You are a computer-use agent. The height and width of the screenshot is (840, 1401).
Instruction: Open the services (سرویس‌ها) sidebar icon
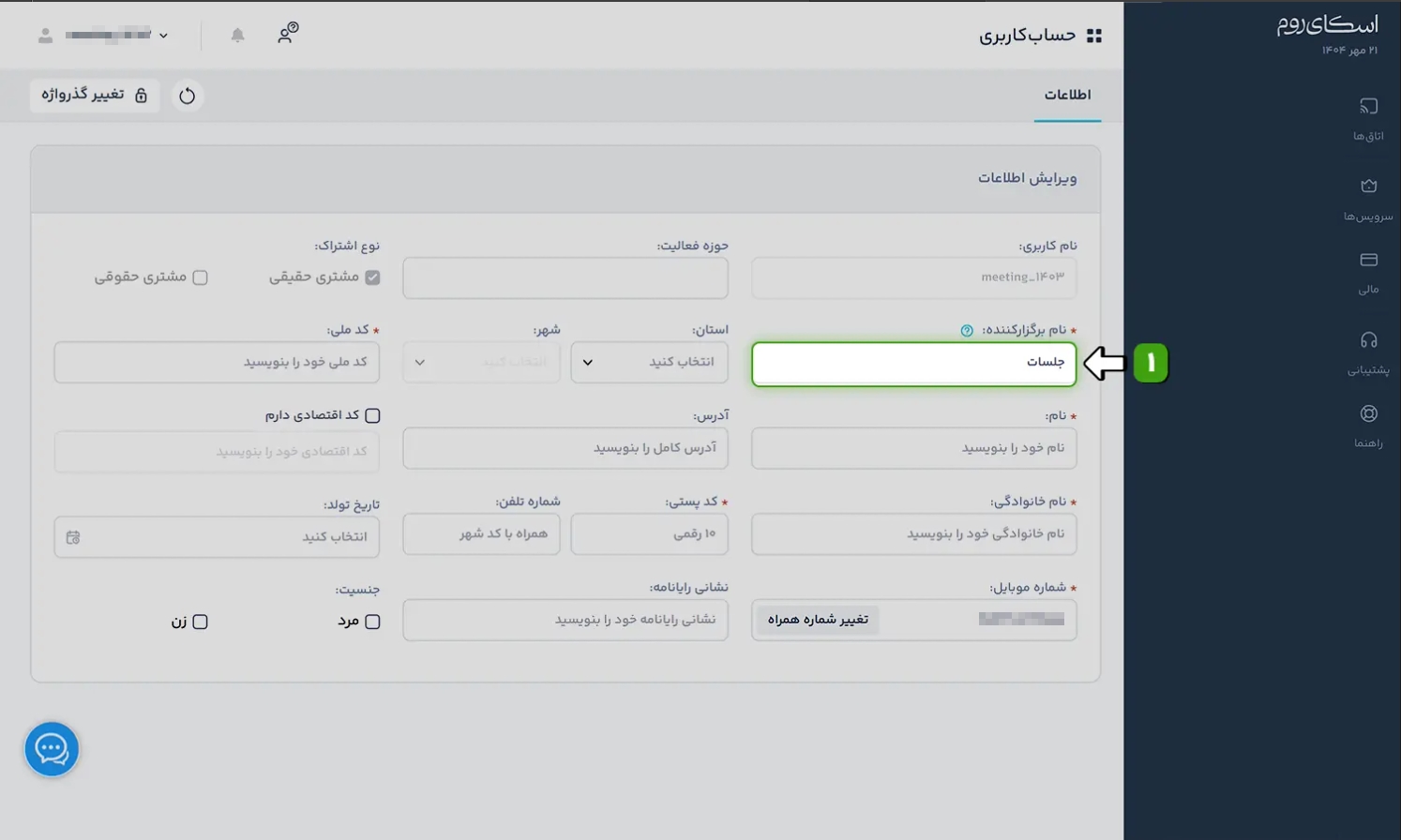point(1368,187)
